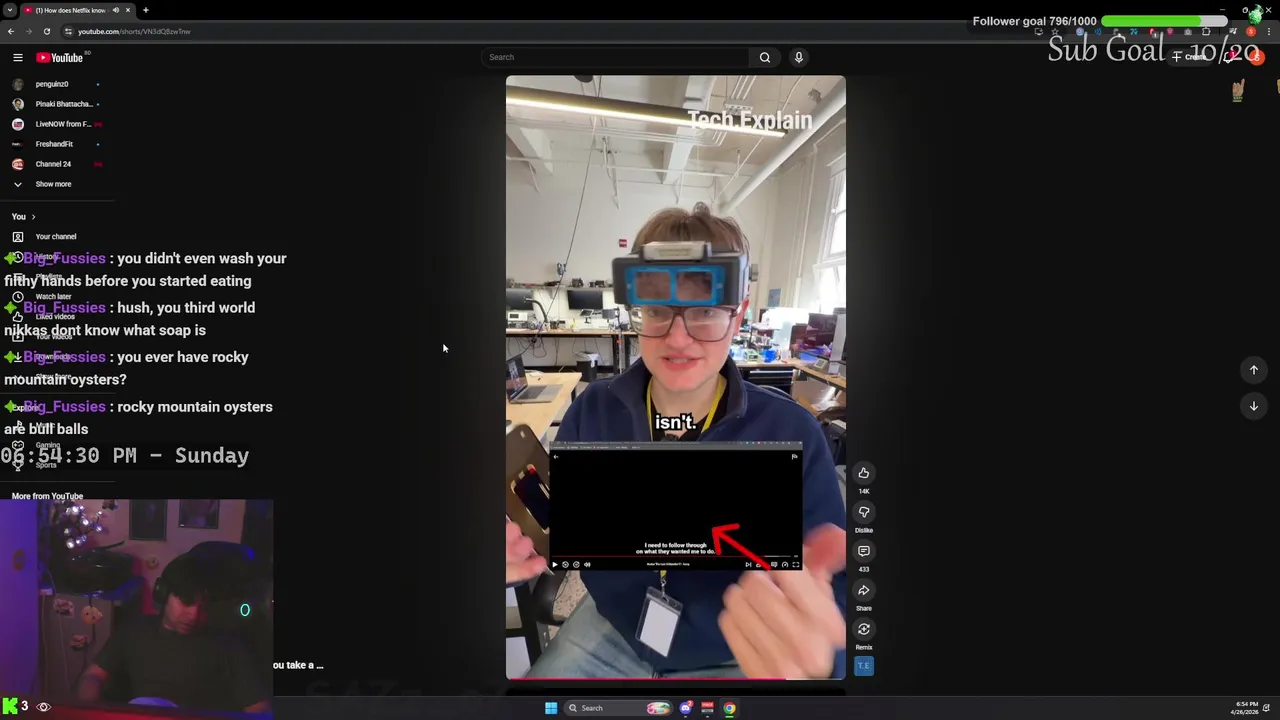Viewport: 1280px width, 720px height.
Task: Open a new browser tab
Action: (x=145, y=10)
